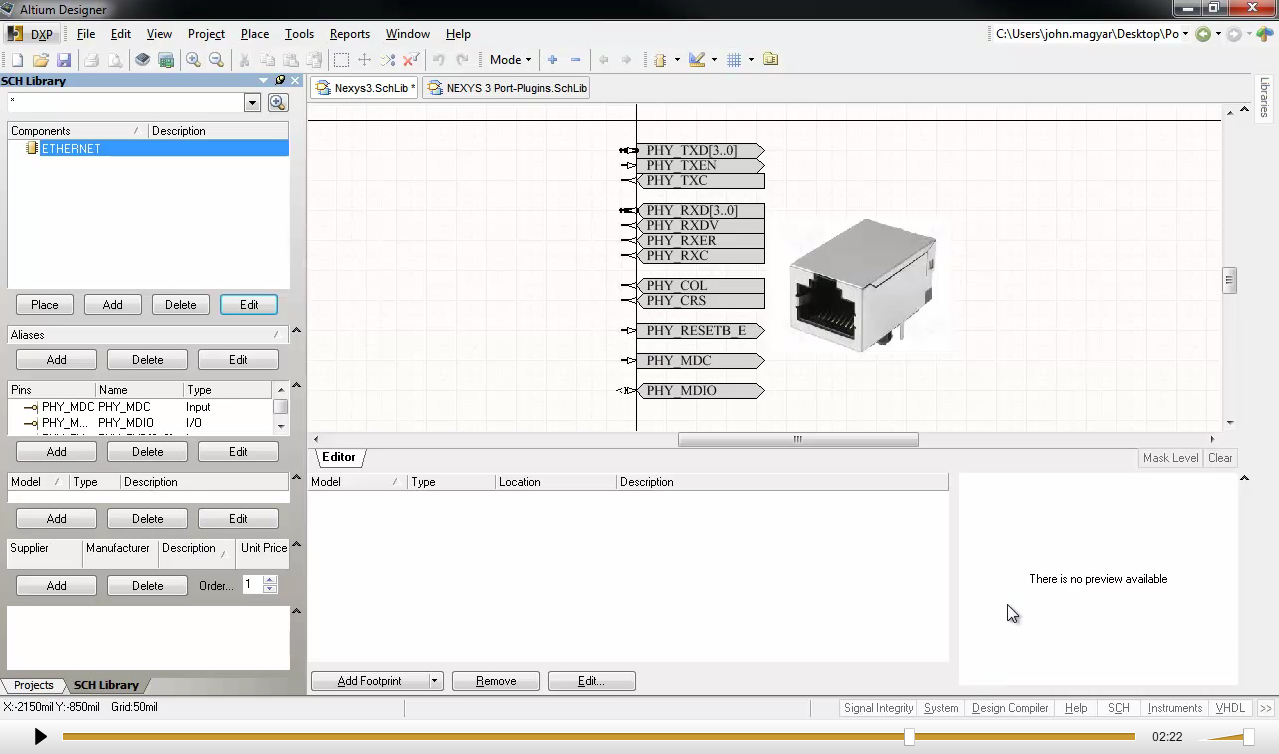The height and width of the screenshot is (754, 1279).
Task: Click the Undo arrow icon
Action: coord(438,60)
